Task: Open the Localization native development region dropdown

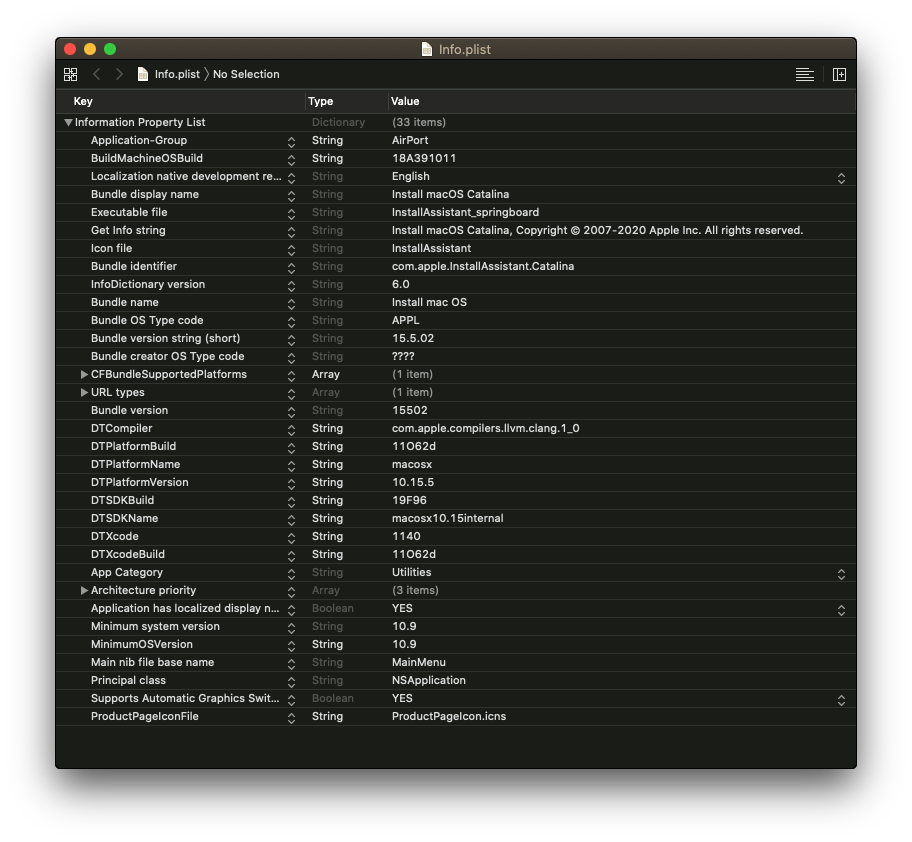Action: [841, 177]
